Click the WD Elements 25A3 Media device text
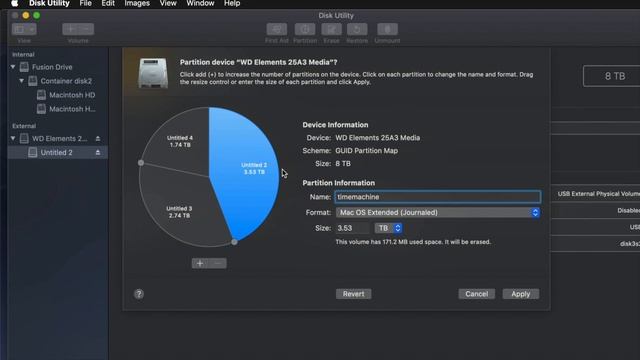 [x=378, y=138]
